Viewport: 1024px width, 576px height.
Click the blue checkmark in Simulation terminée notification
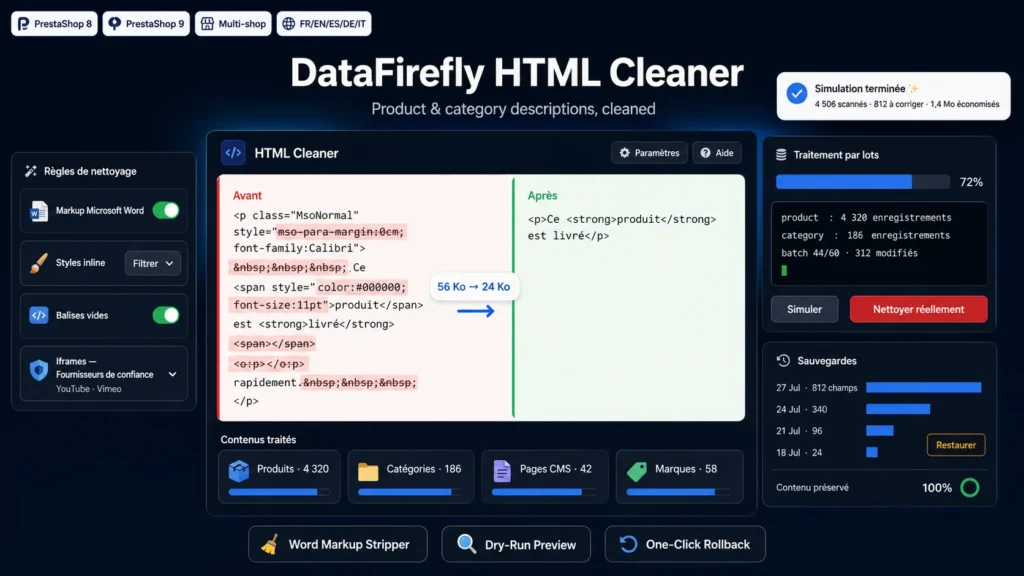[796, 93]
